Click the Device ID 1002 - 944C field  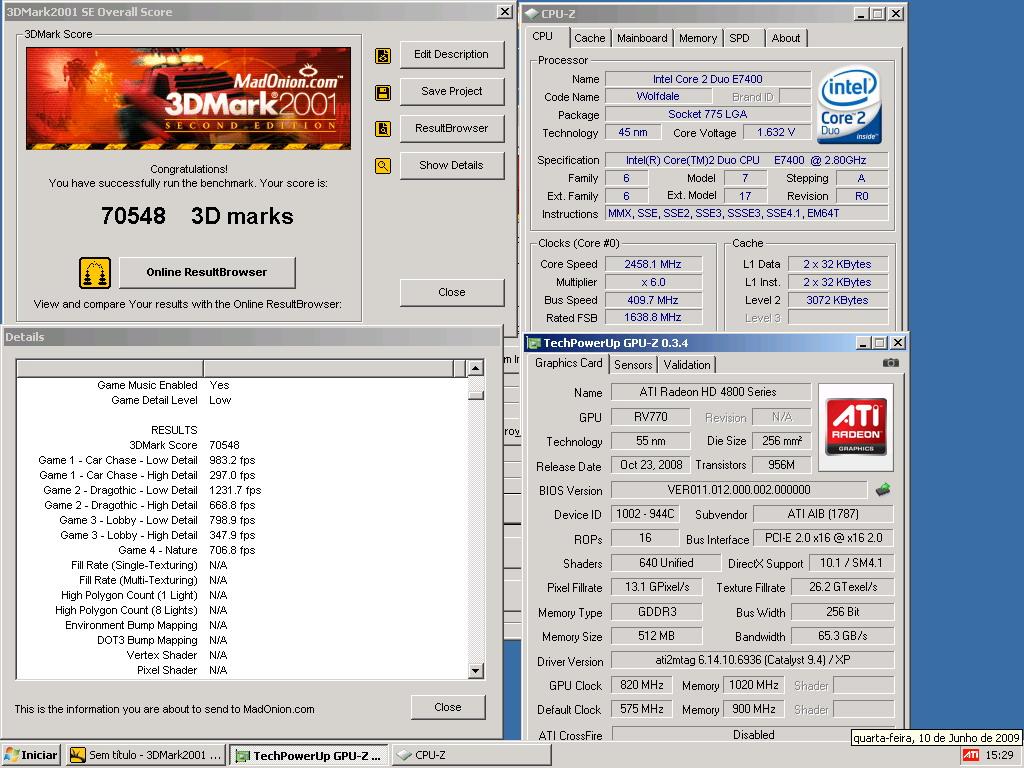click(x=645, y=514)
